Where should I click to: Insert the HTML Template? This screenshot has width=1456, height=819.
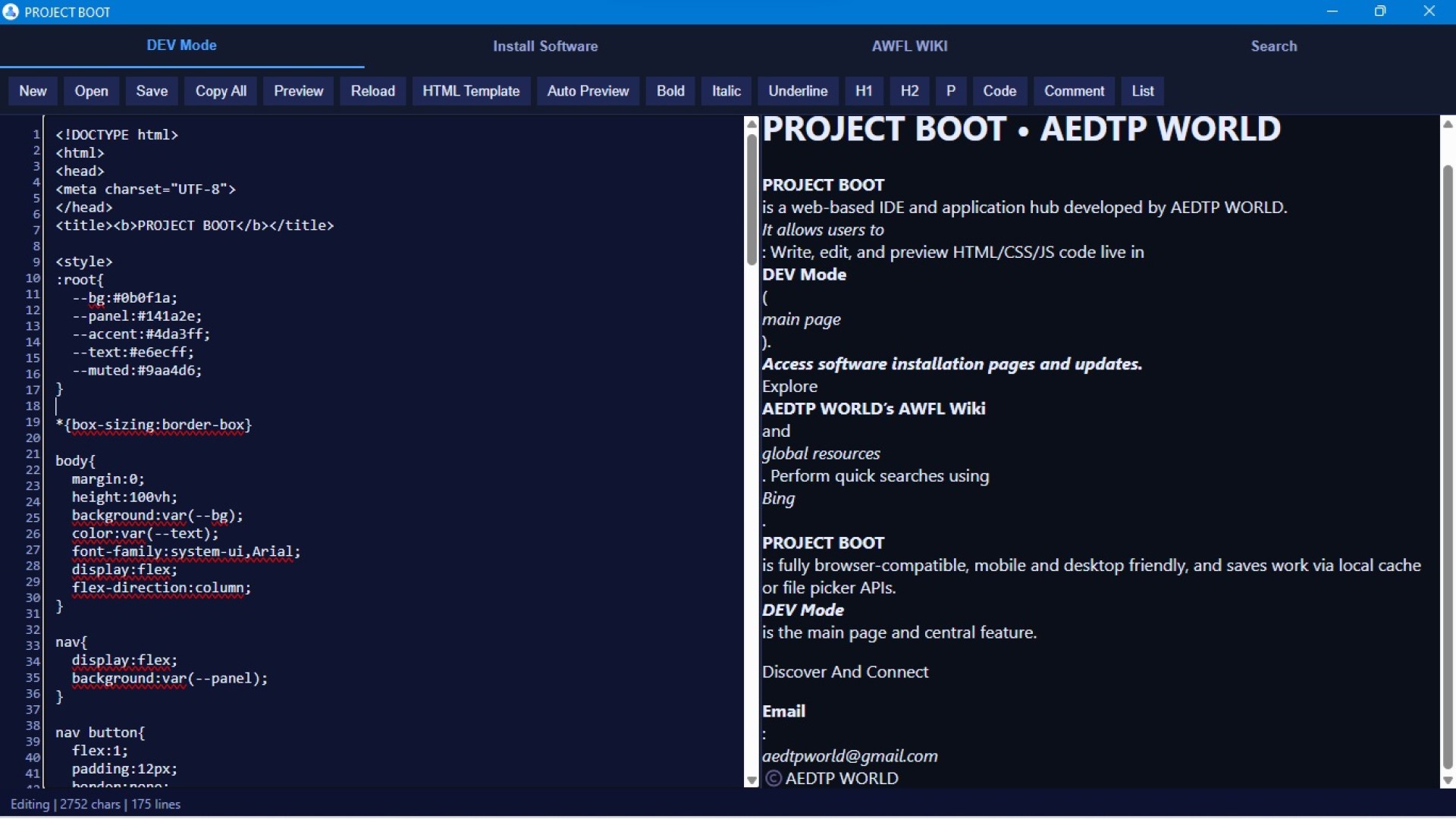click(471, 91)
